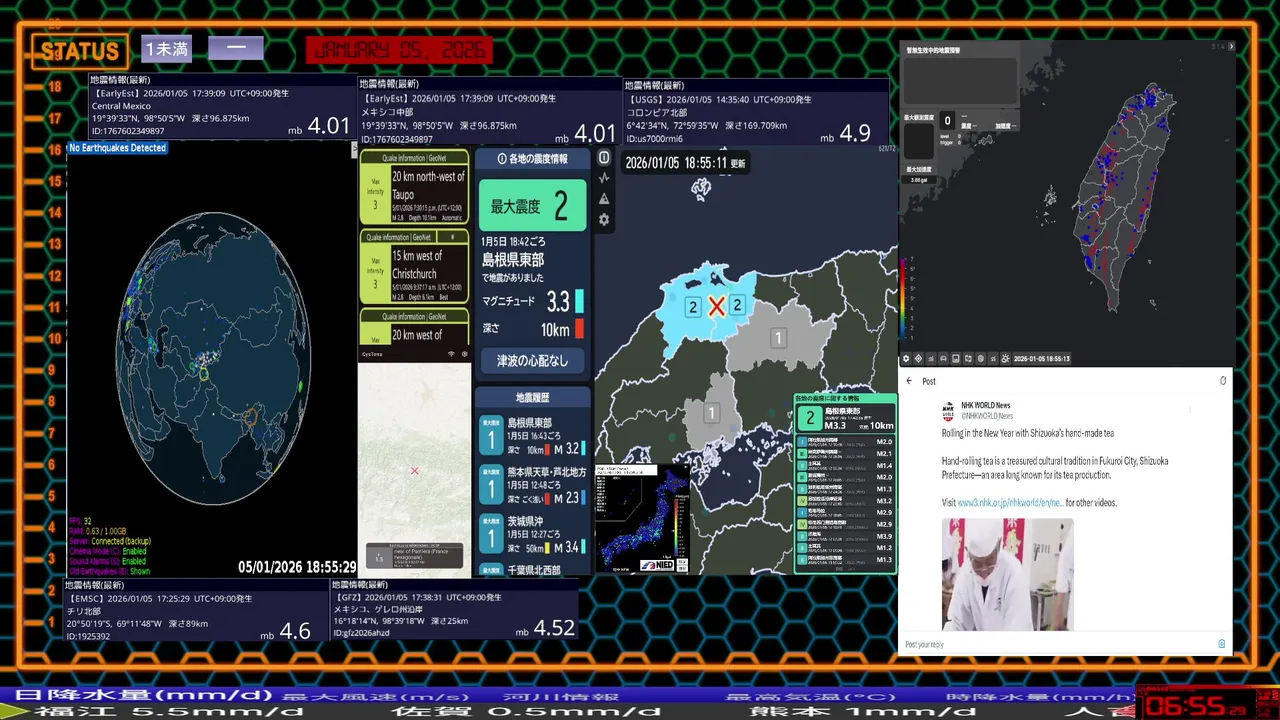
Task: Click the Taiwan map timestamp 2026-01-05 18:55:13
Action: click(x=1041, y=358)
